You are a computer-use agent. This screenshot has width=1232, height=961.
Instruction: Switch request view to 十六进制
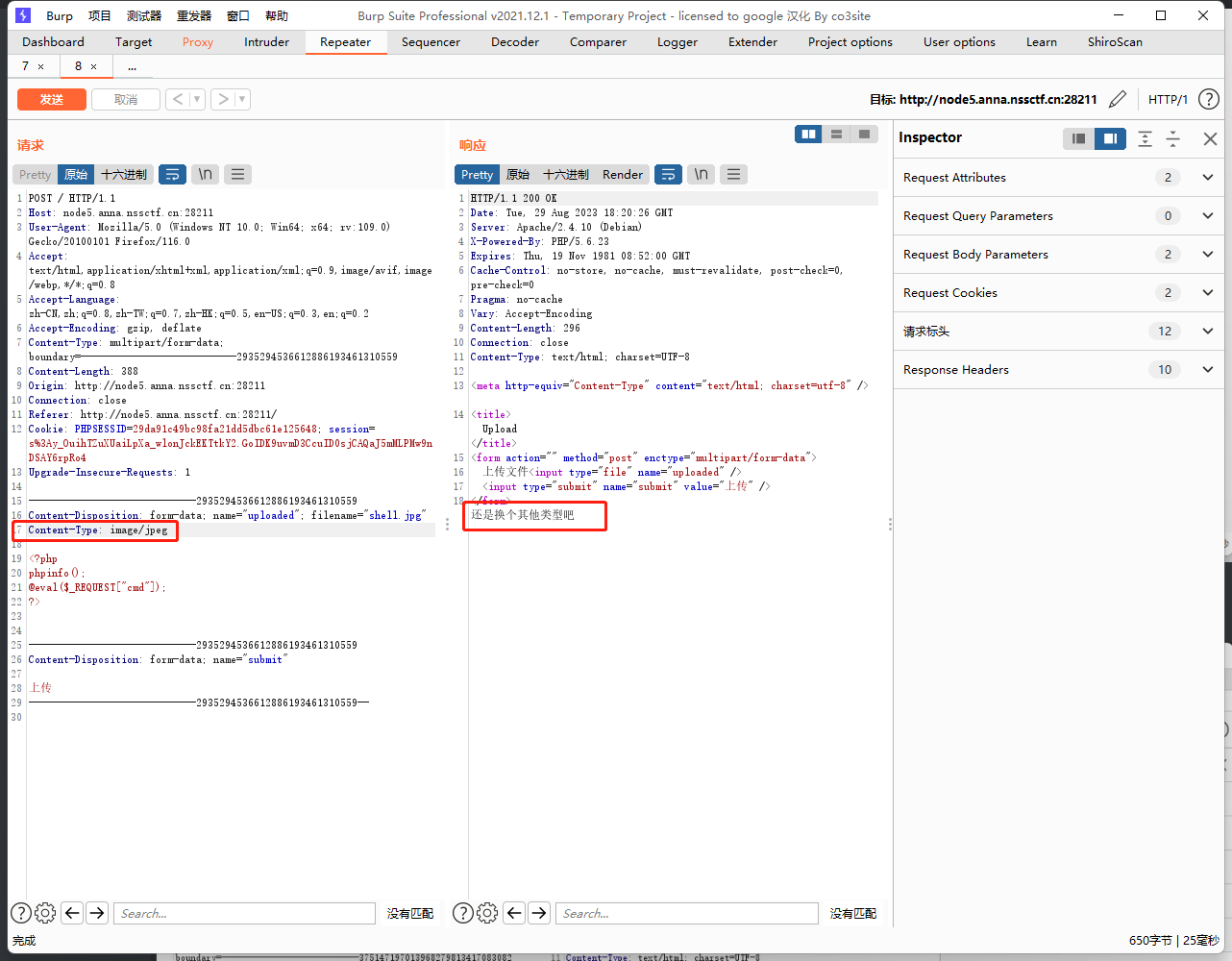coord(124,174)
